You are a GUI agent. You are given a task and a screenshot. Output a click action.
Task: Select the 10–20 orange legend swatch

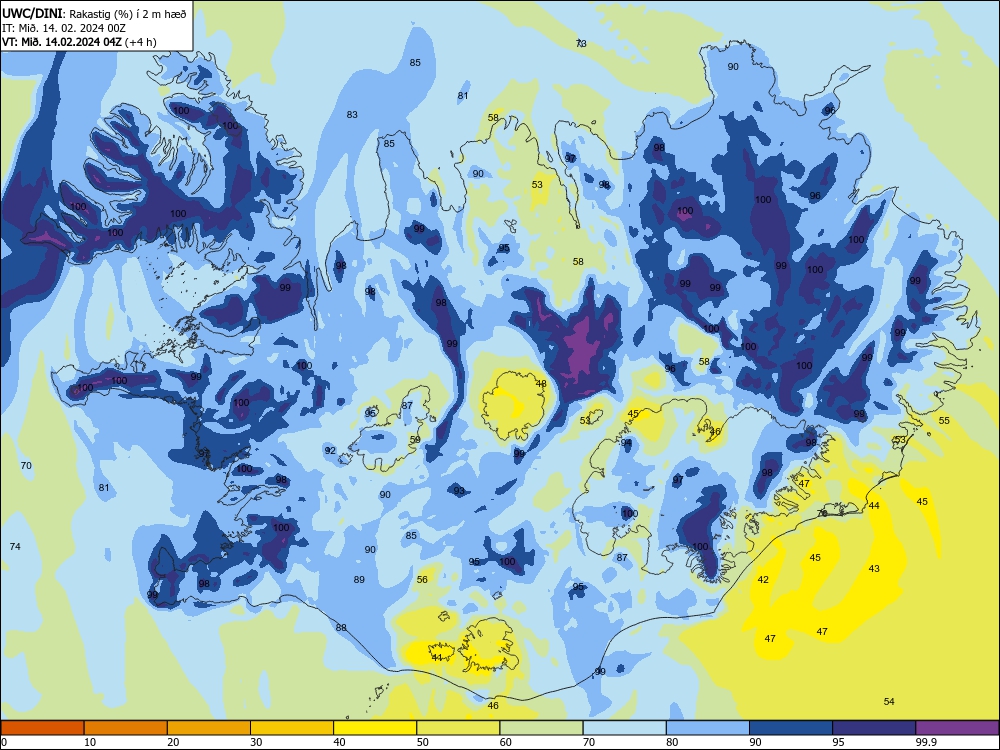126,728
